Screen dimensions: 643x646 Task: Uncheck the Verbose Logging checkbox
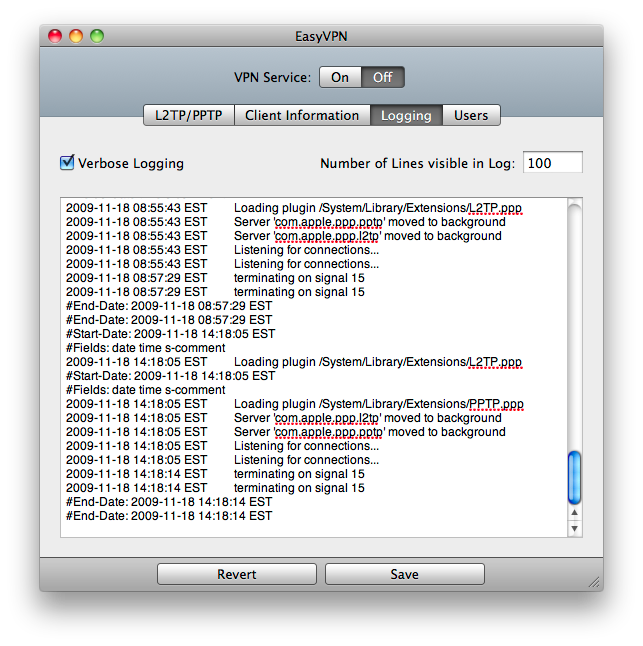[x=67, y=163]
